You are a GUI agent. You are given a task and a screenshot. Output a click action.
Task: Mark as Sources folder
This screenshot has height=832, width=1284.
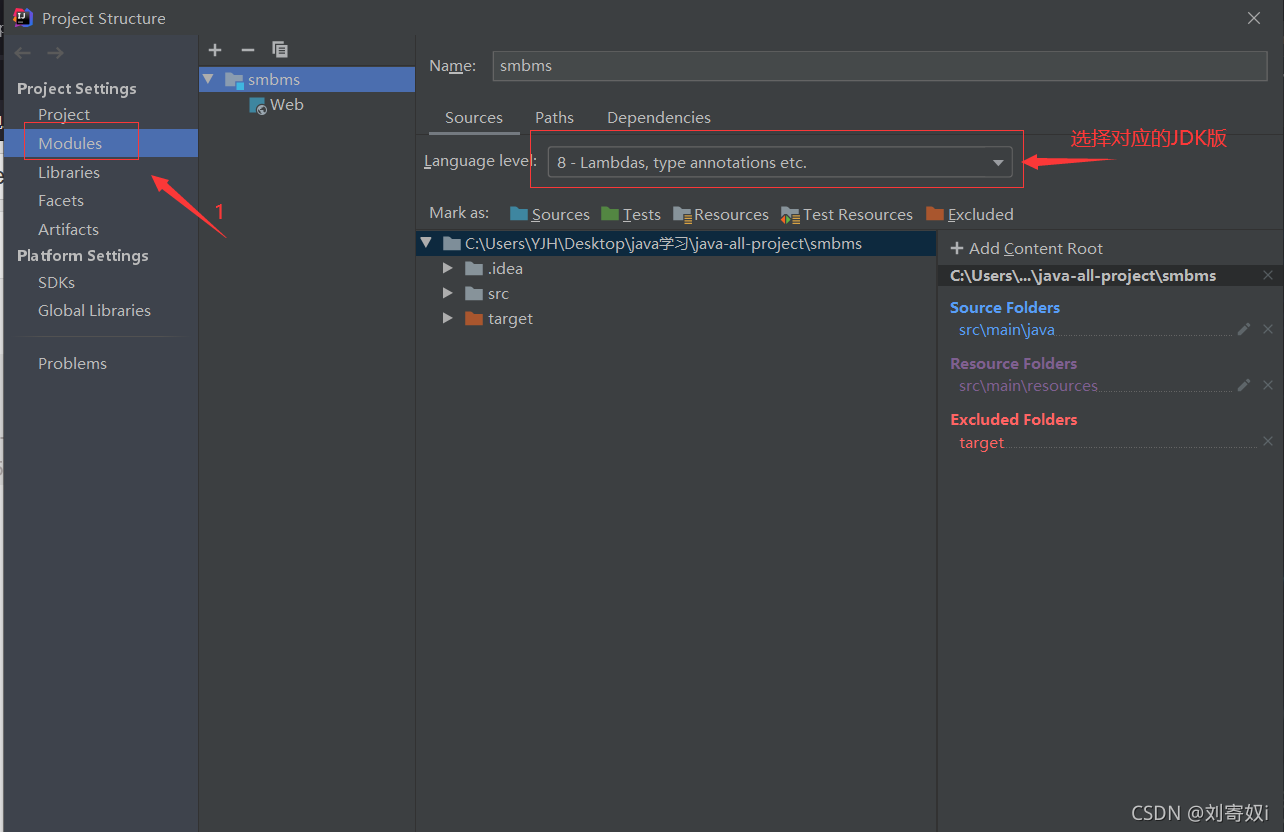[x=550, y=214]
